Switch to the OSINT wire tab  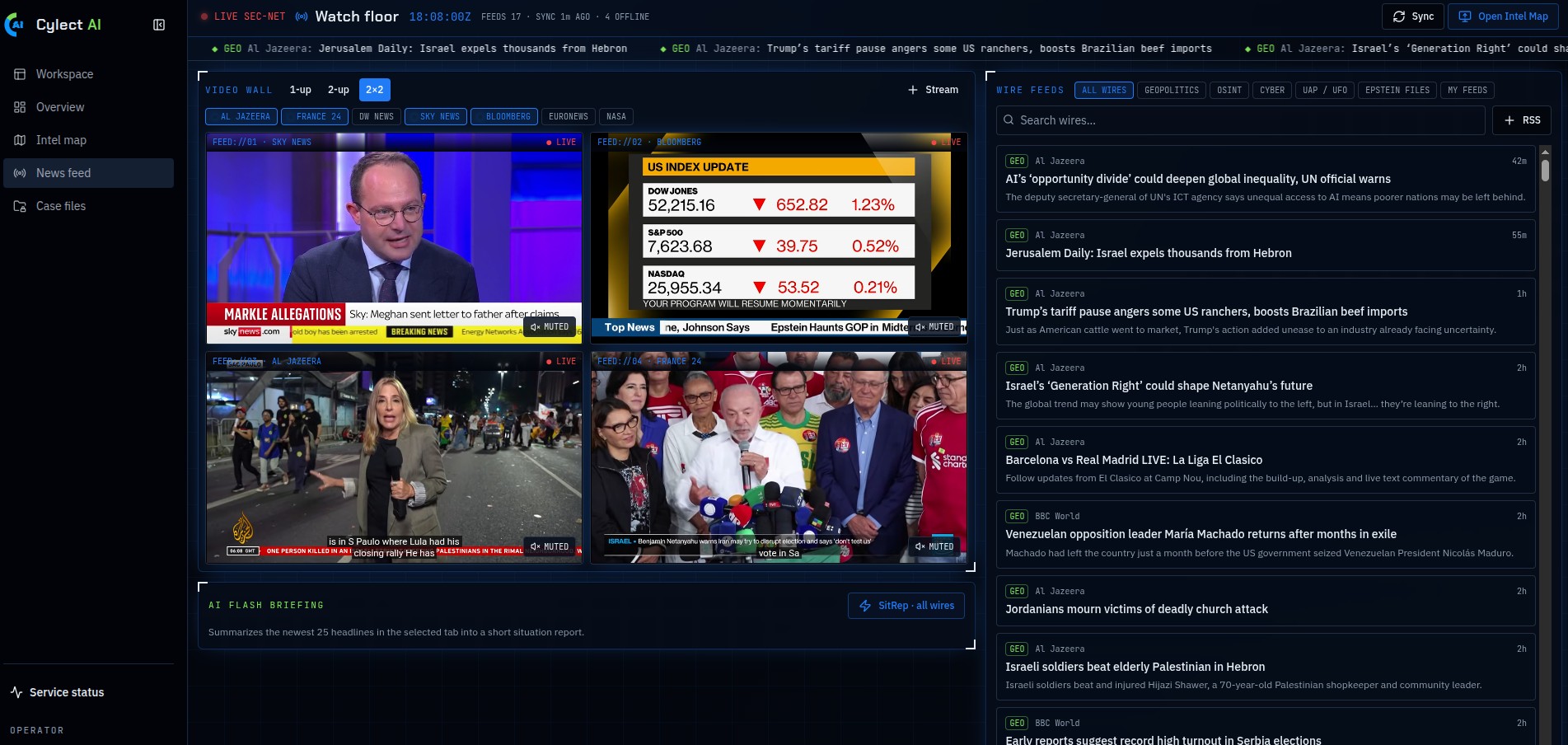[1229, 90]
